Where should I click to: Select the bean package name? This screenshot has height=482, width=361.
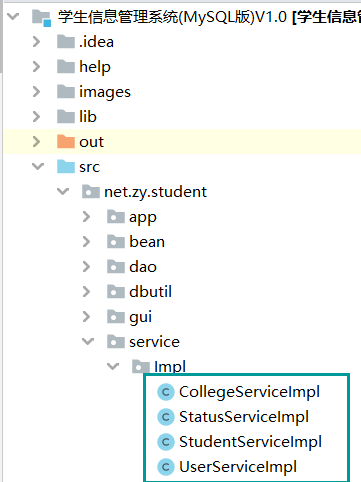click(147, 242)
